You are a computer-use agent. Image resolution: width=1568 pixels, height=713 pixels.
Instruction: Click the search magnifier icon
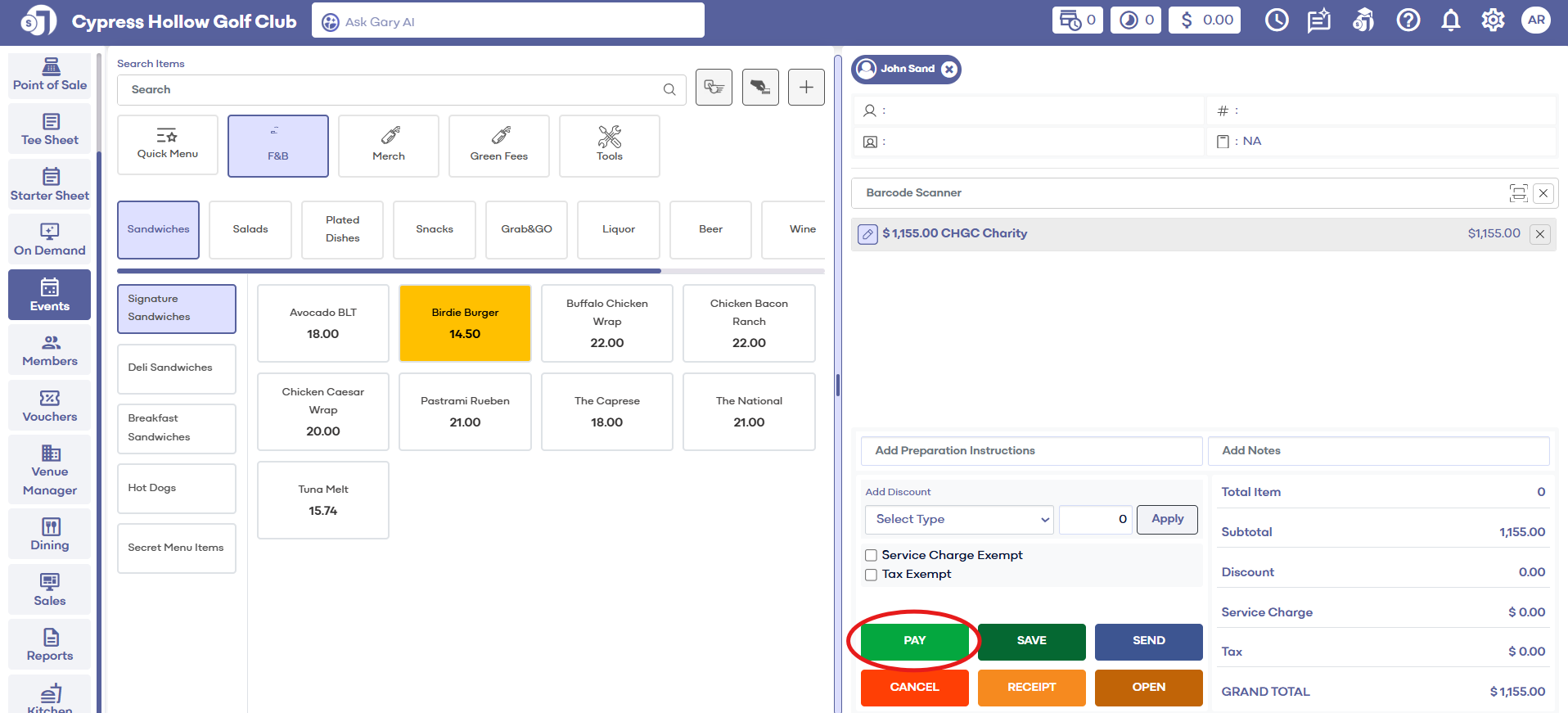pos(669,90)
